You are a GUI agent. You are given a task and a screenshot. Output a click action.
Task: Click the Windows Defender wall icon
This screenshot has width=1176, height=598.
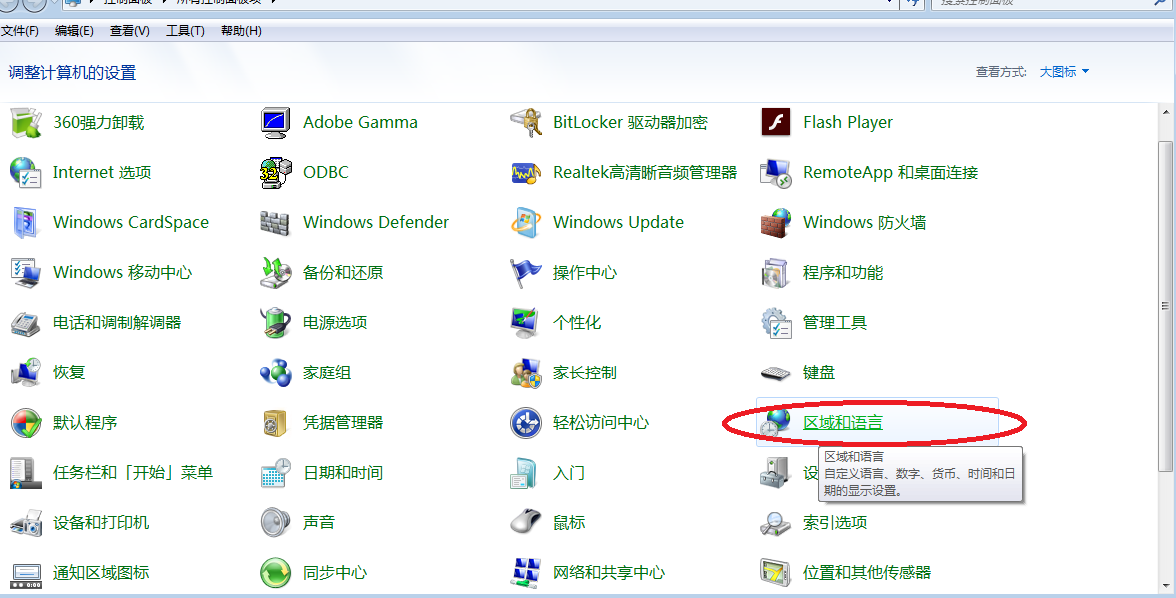tap(274, 223)
